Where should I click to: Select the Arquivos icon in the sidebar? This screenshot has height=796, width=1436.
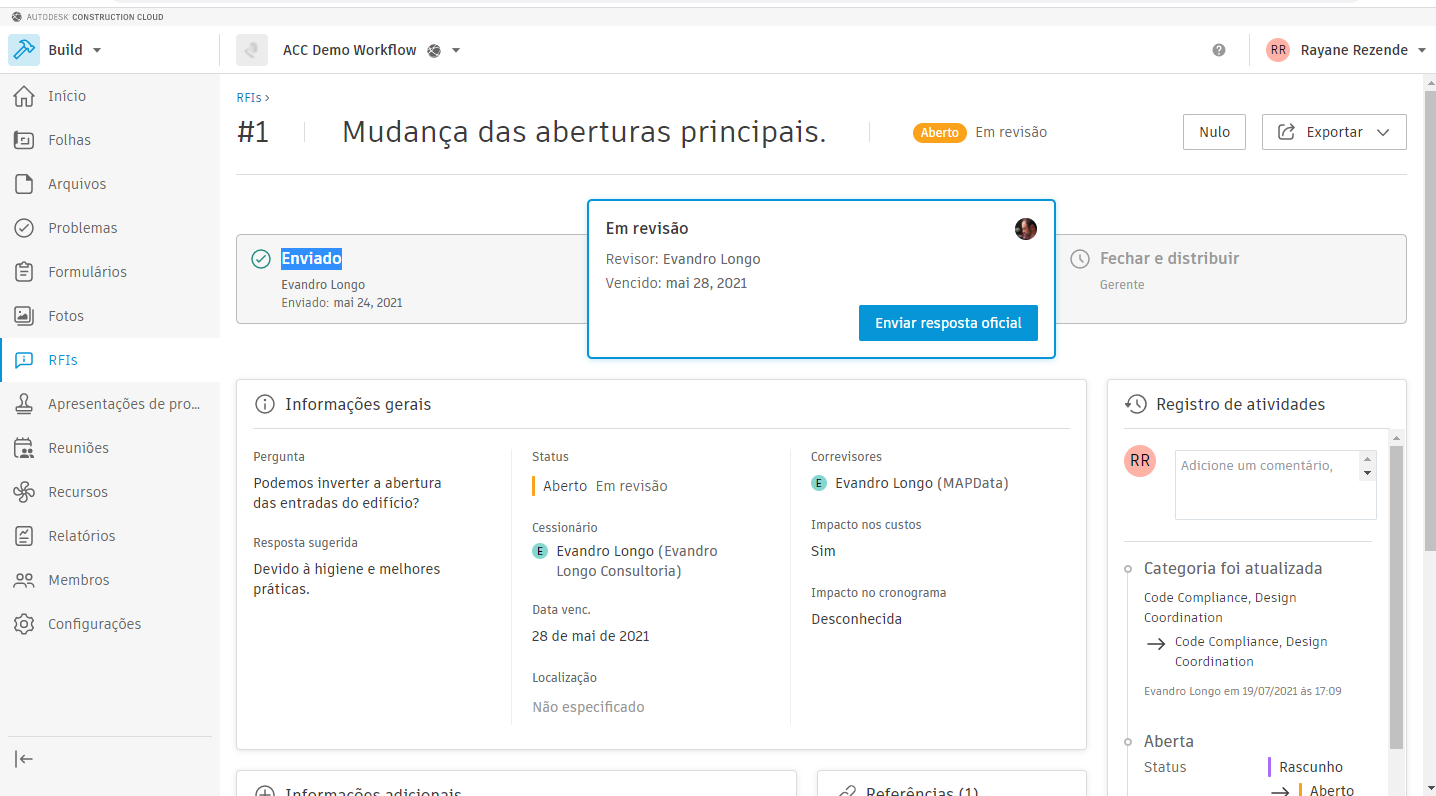[24, 183]
